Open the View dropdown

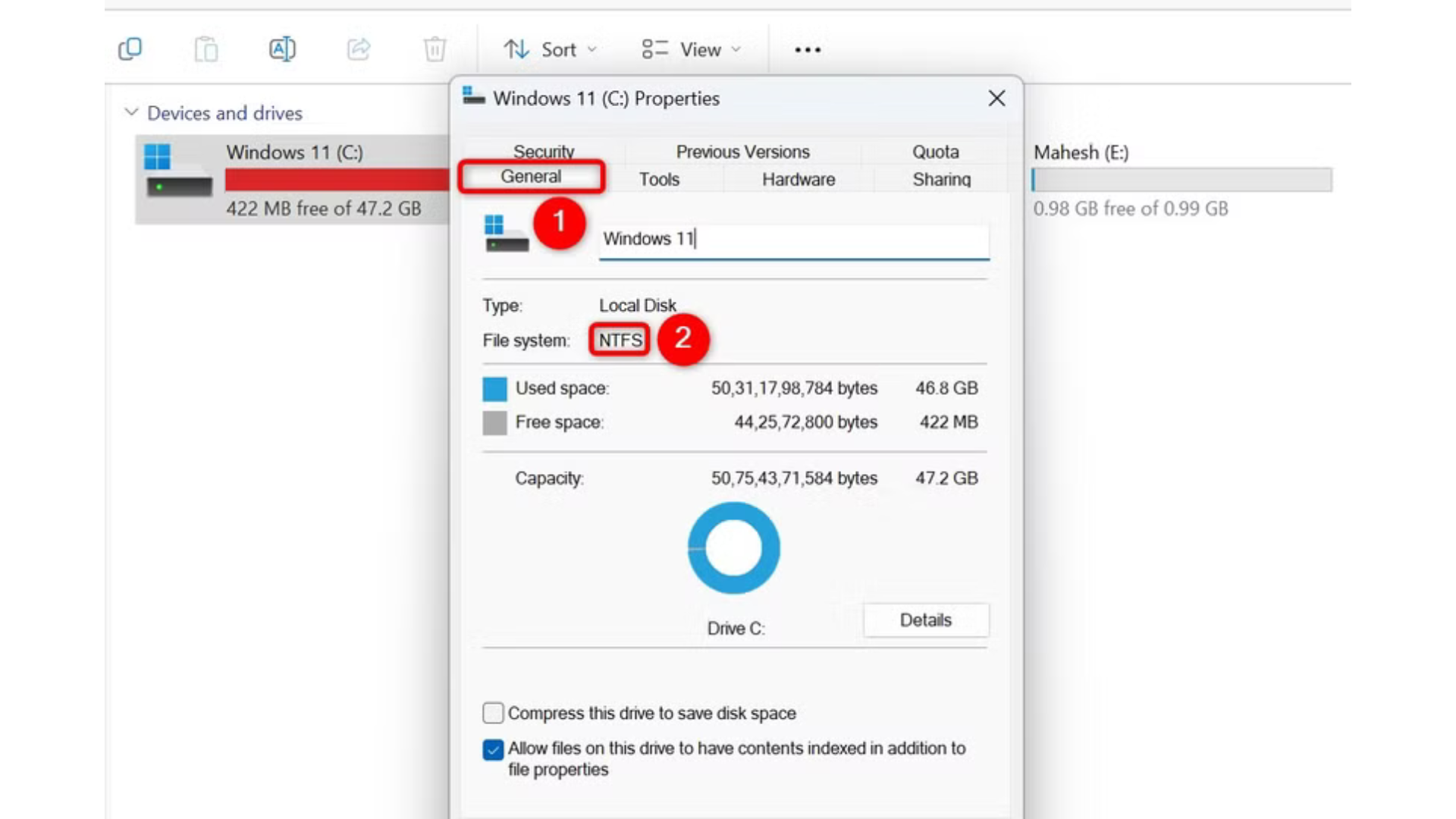(x=691, y=49)
